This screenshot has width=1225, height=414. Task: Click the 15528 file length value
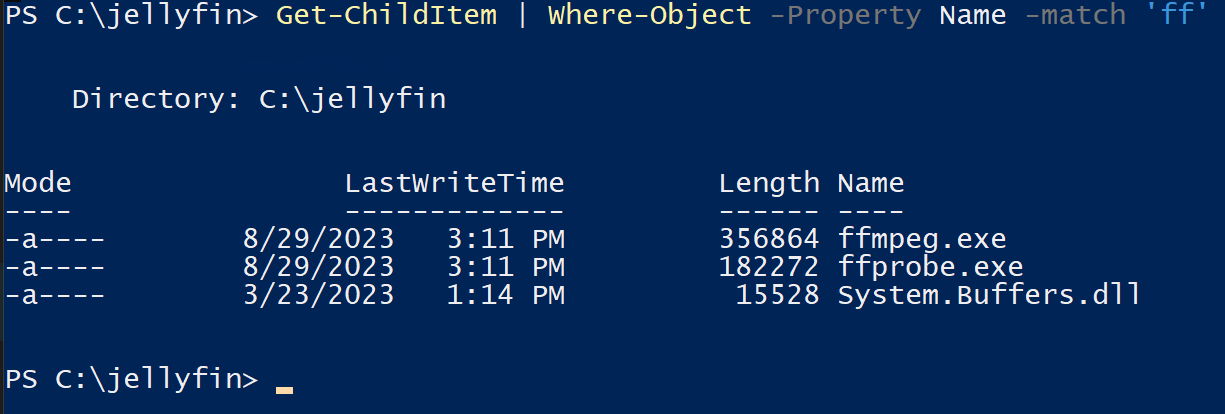(778, 296)
